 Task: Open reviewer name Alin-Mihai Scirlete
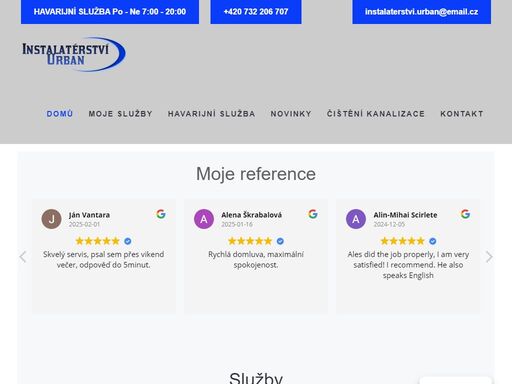[x=405, y=215]
